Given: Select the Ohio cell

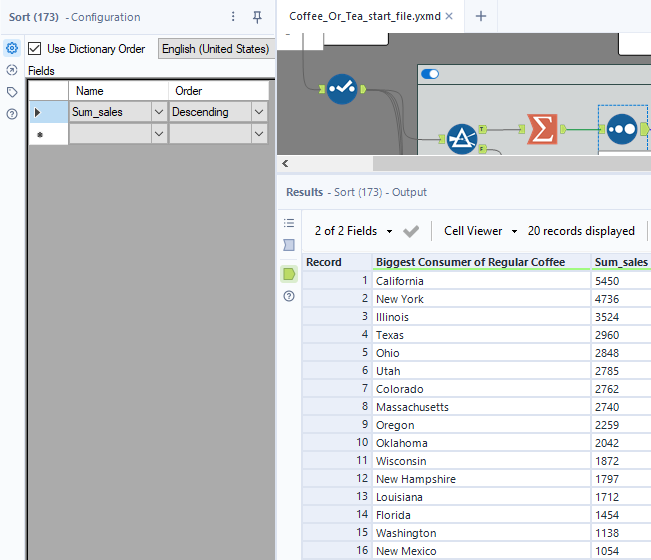Looking at the screenshot, I should tap(481, 353).
